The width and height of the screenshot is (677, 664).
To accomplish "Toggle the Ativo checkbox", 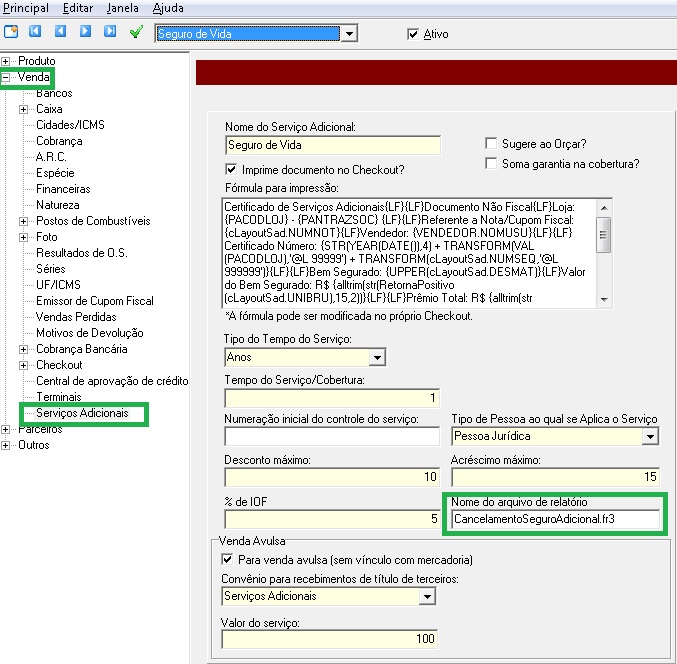I will tap(413, 34).
